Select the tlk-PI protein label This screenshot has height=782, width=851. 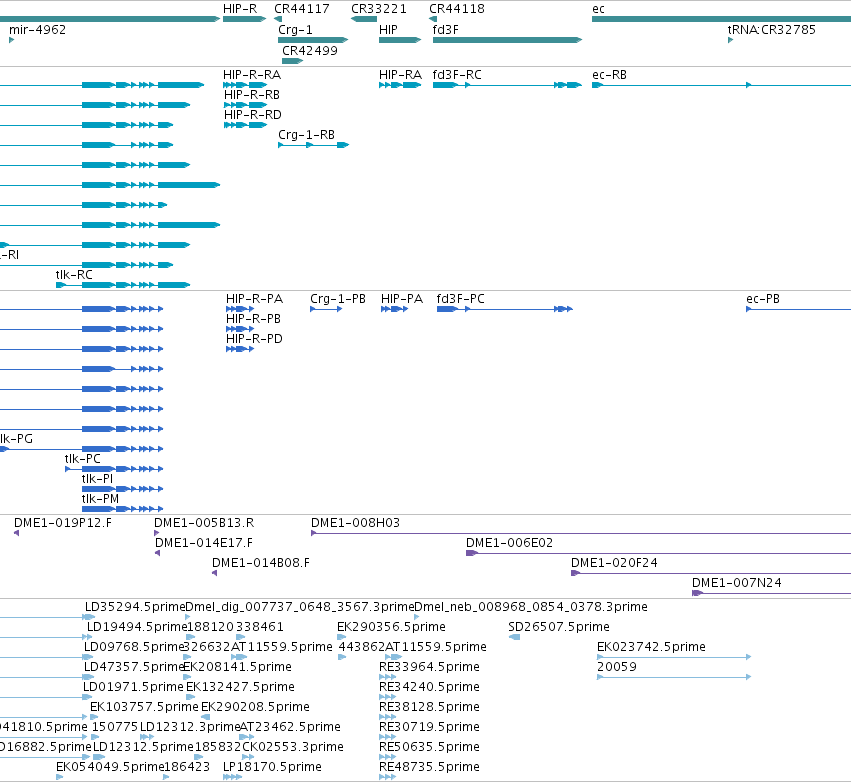pos(97,479)
